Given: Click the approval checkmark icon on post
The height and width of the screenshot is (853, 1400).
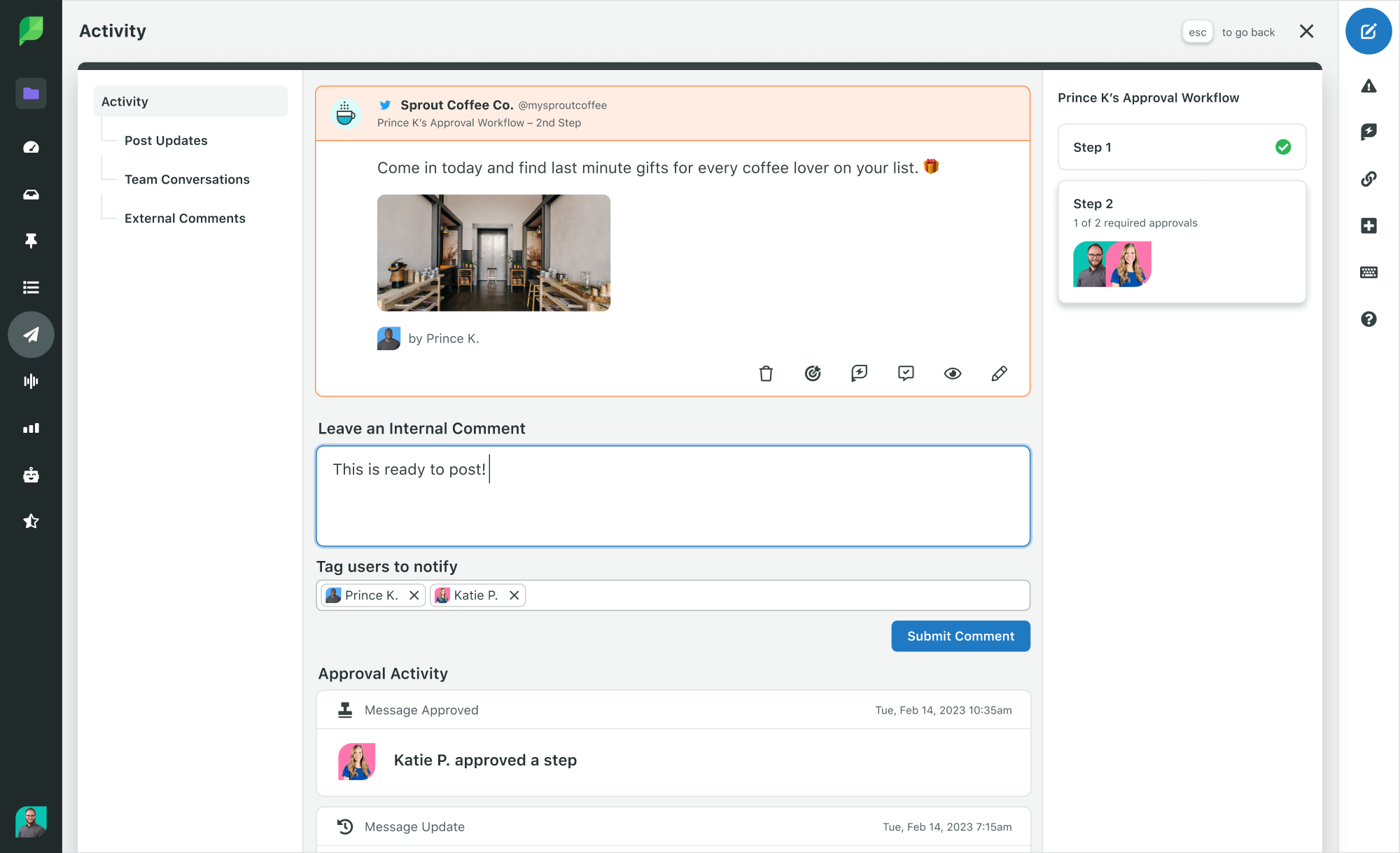Looking at the screenshot, I should pos(906,372).
